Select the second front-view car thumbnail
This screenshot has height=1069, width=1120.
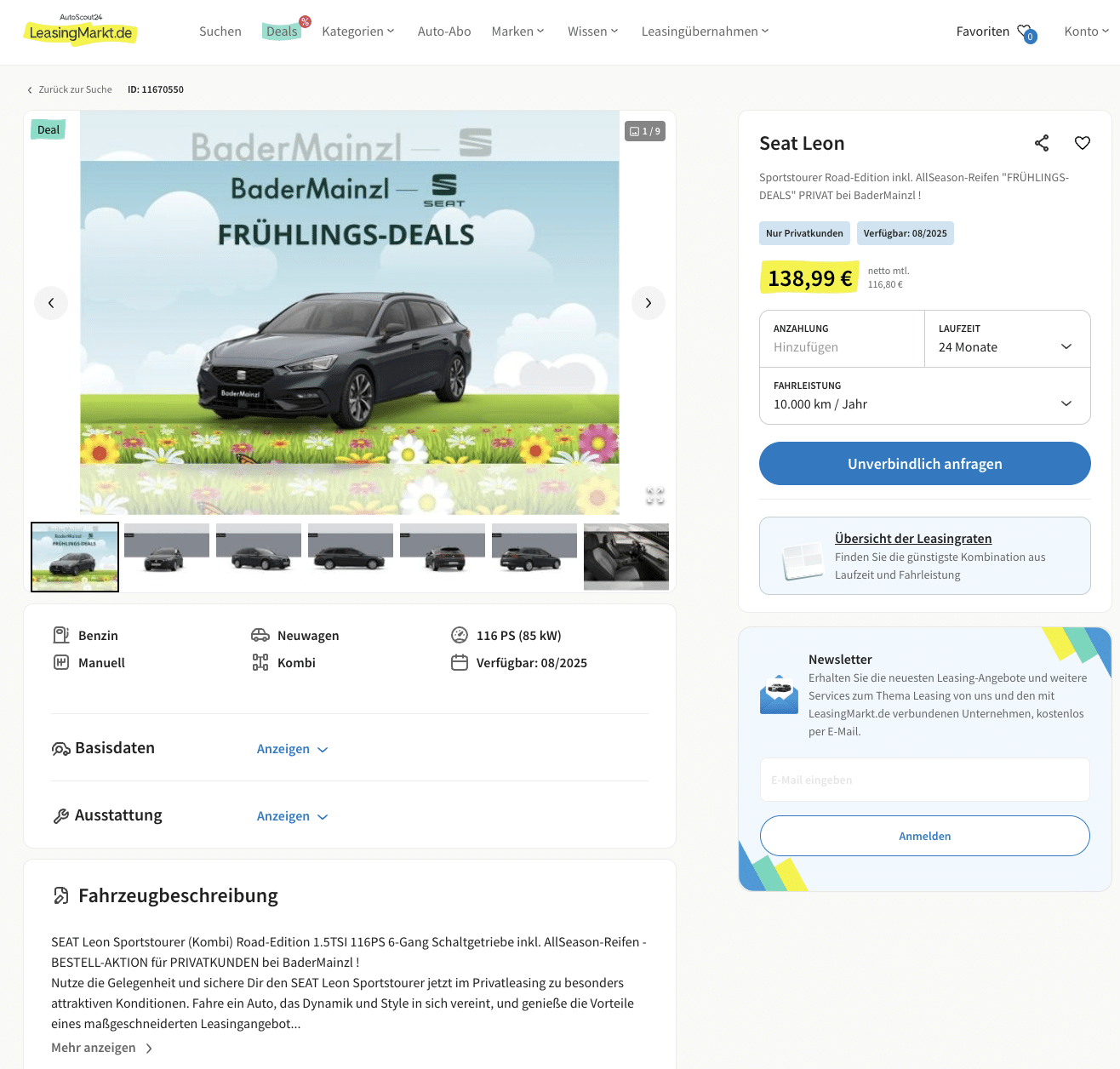167,557
